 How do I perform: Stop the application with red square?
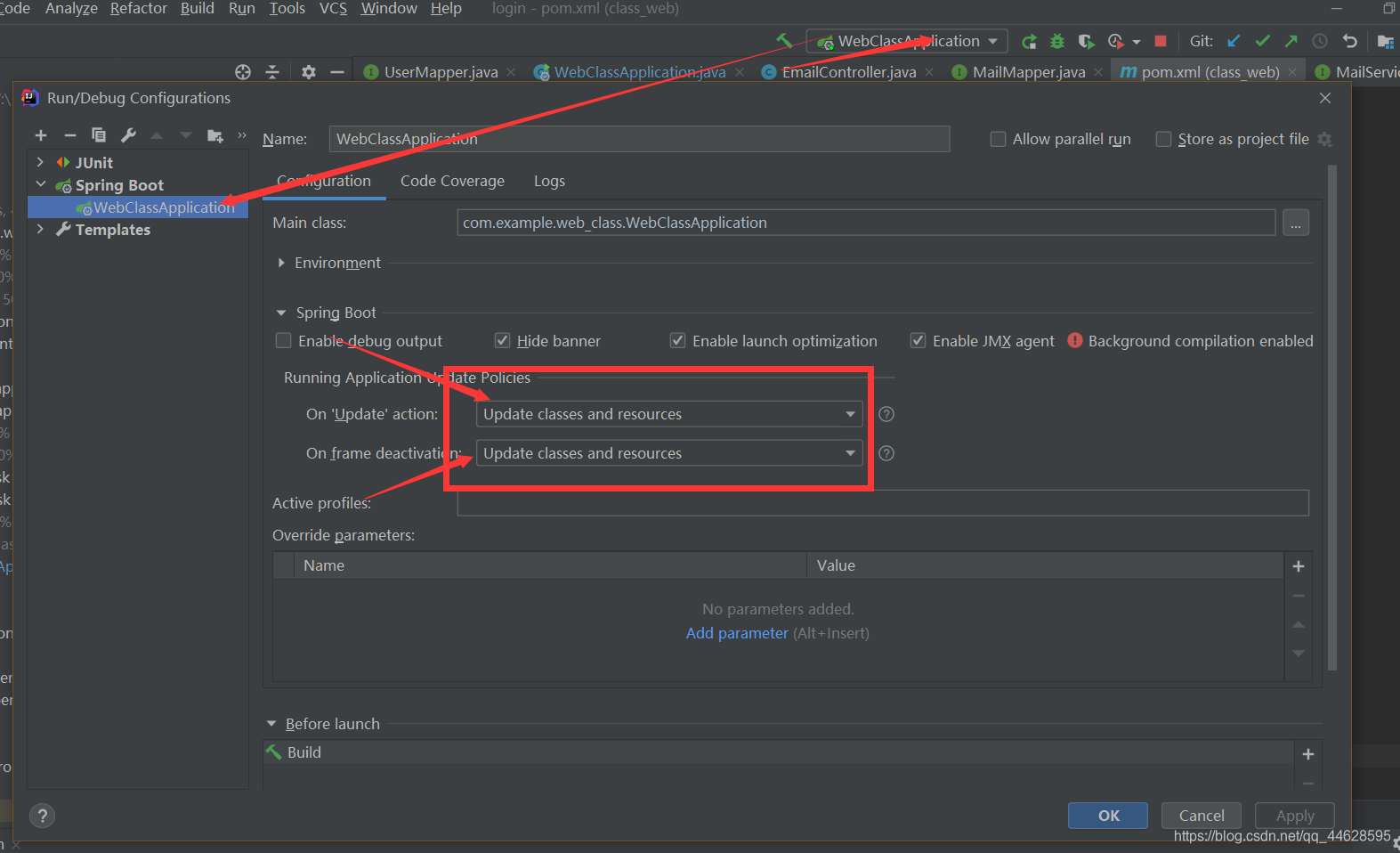click(x=1161, y=41)
